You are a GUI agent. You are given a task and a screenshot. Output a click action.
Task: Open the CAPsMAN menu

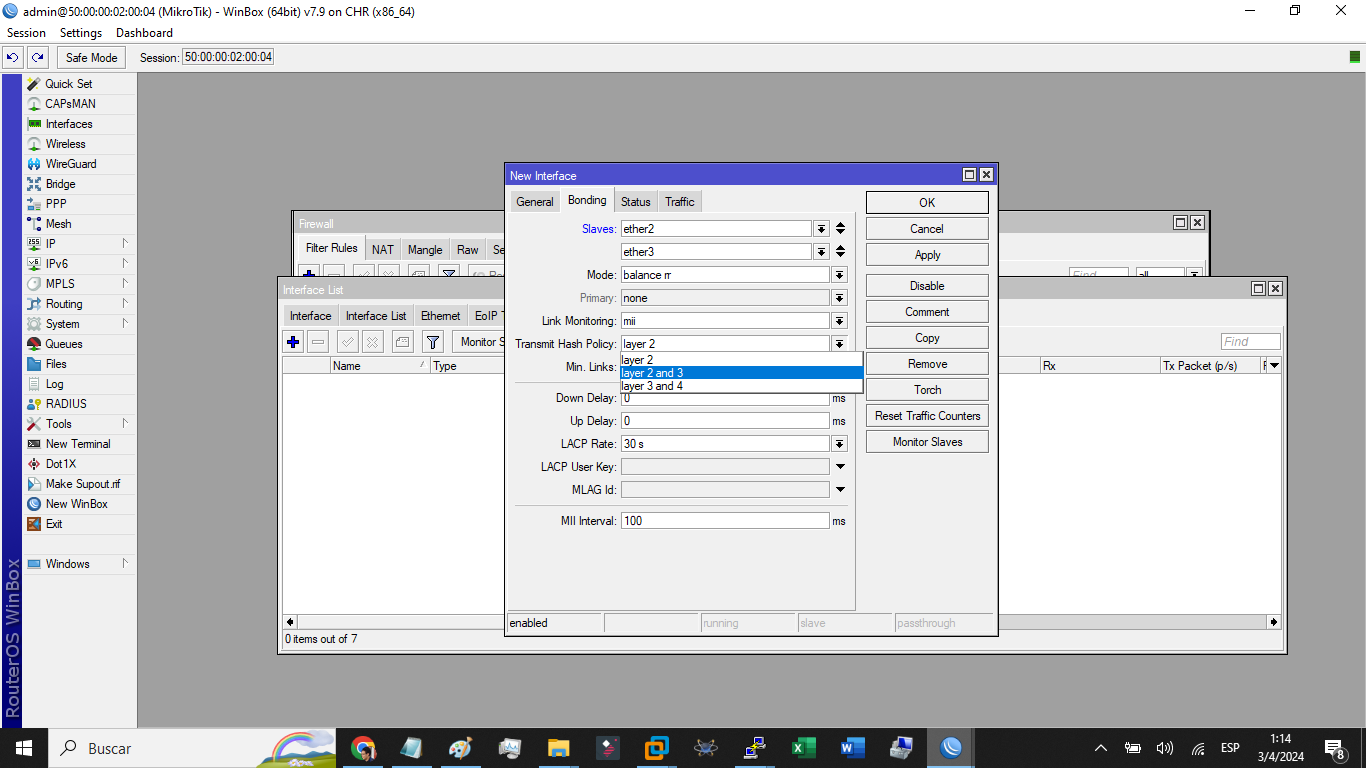click(x=70, y=104)
